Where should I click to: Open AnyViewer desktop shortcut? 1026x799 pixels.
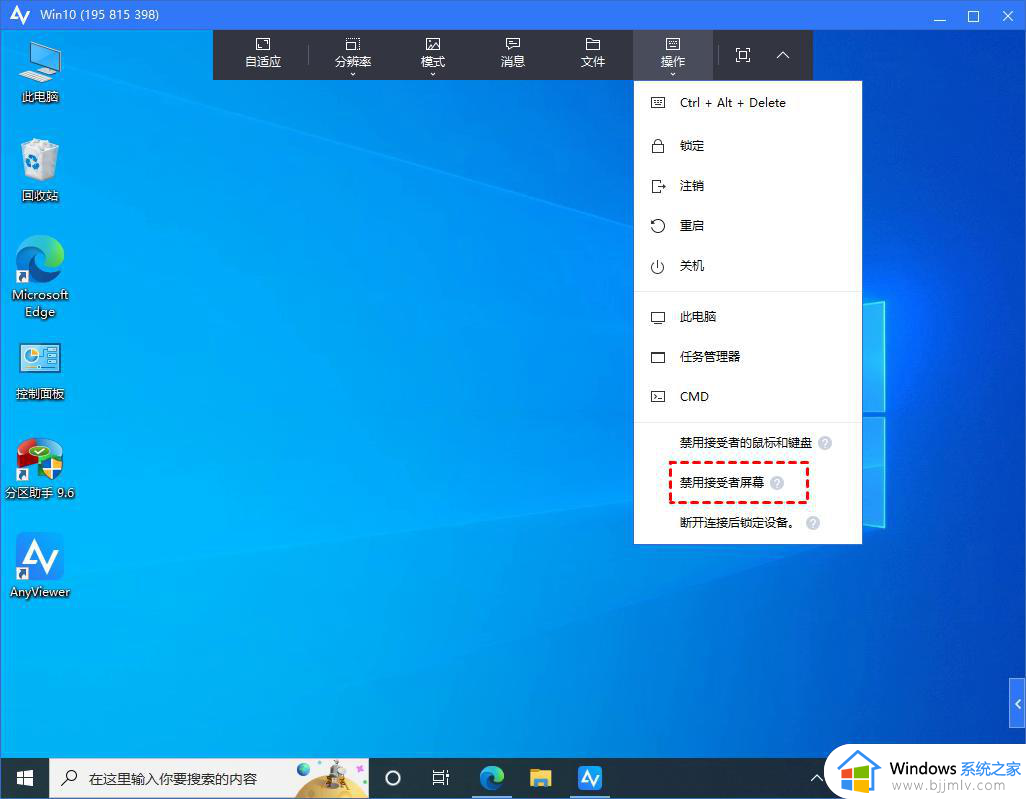pos(40,564)
